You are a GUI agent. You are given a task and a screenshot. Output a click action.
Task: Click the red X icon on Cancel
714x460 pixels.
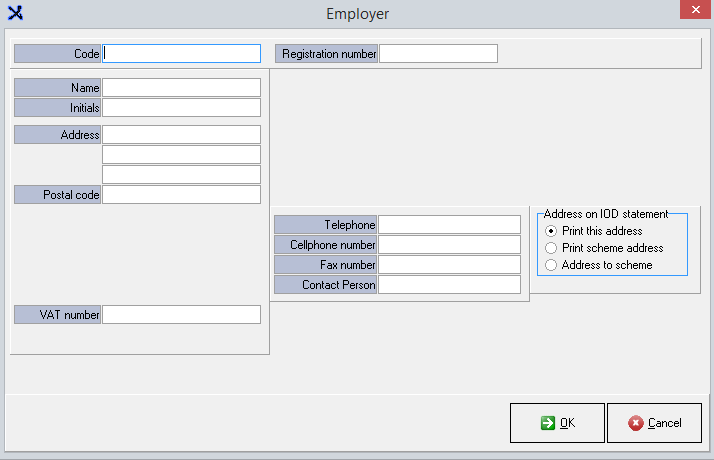click(x=636, y=423)
